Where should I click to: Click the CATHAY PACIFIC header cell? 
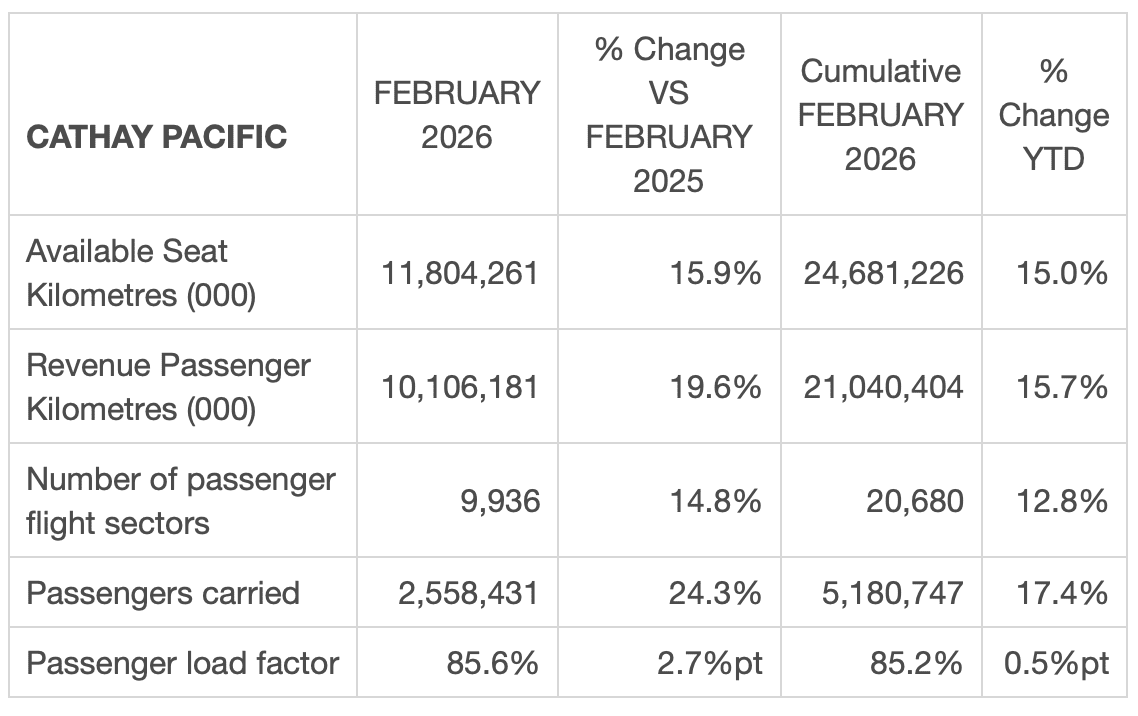[x=156, y=137]
